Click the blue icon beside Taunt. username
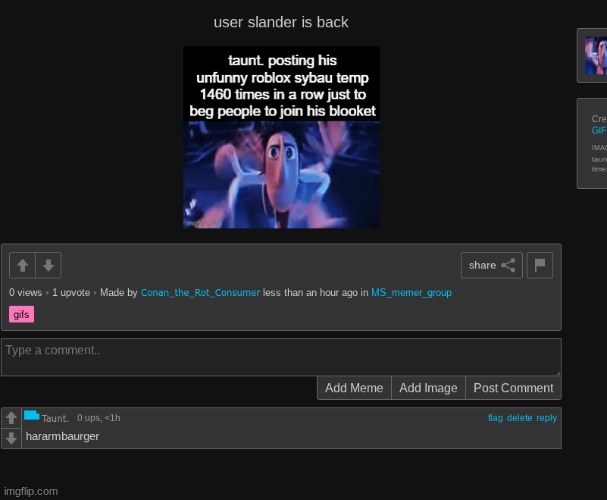607x500 pixels. click(31, 416)
